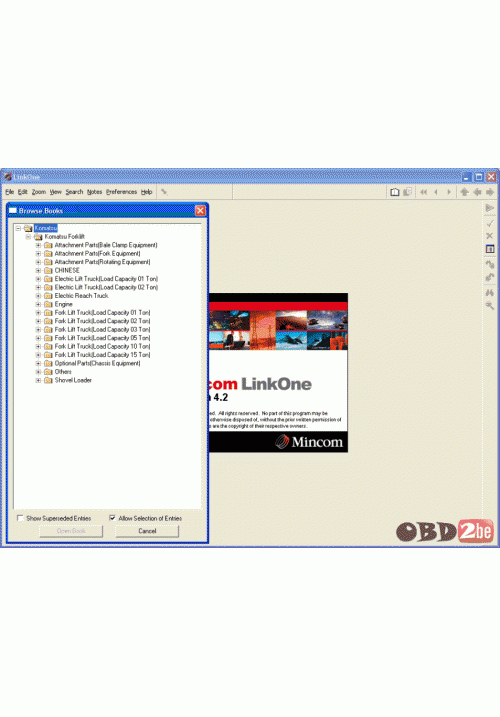This screenshot has height=717, width=500.
Task: Click the double left arrow toolbar icon
Action: (x=424, y=192)
